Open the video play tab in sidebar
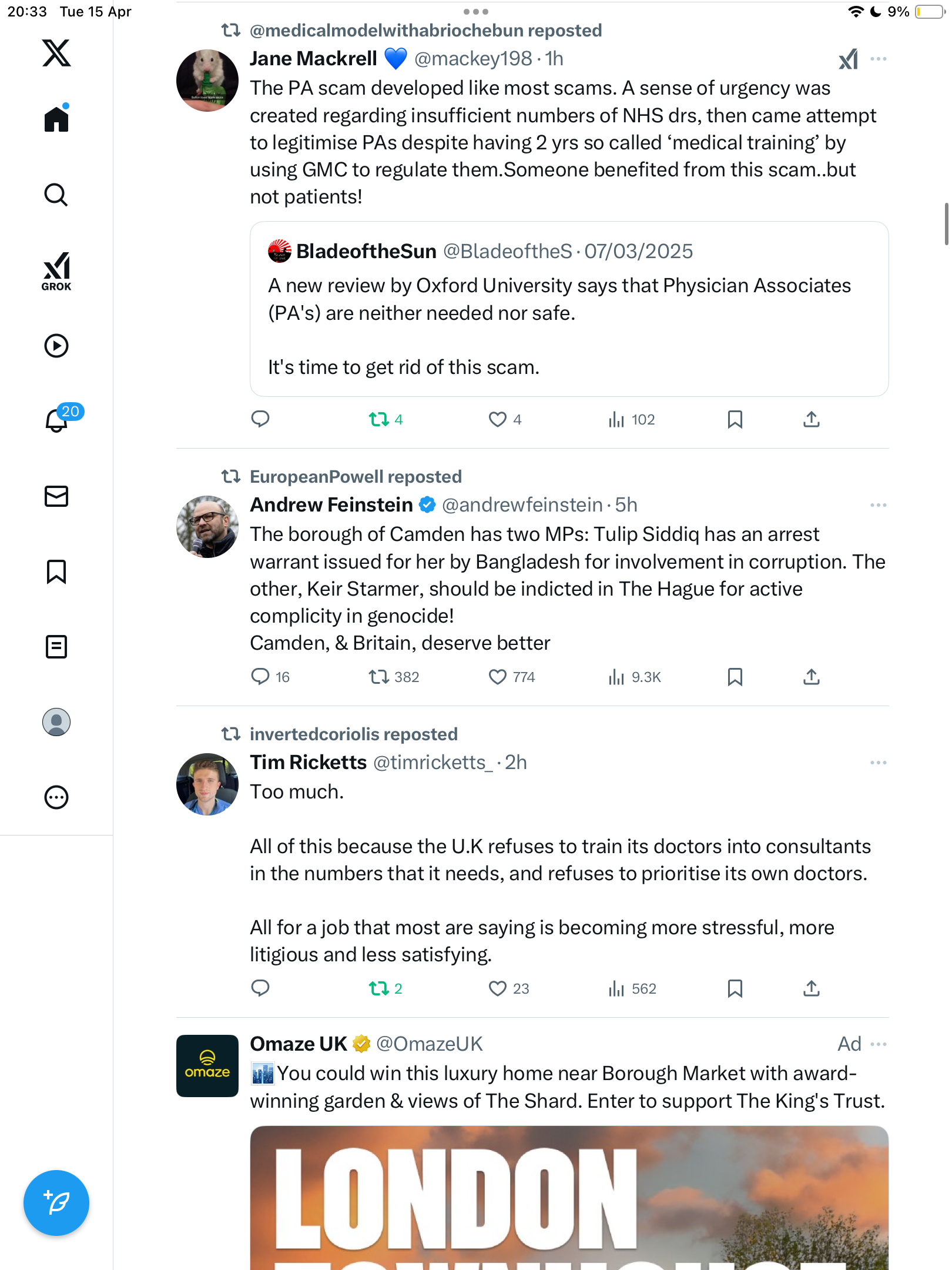The image size is (952, 1270). pos(56,346)
